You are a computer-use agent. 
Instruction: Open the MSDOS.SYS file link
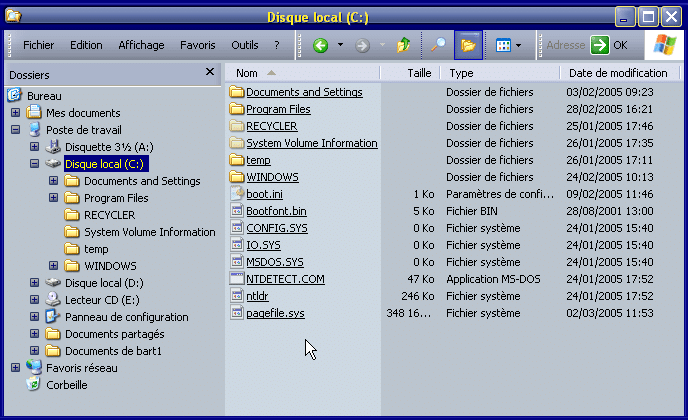275,262
